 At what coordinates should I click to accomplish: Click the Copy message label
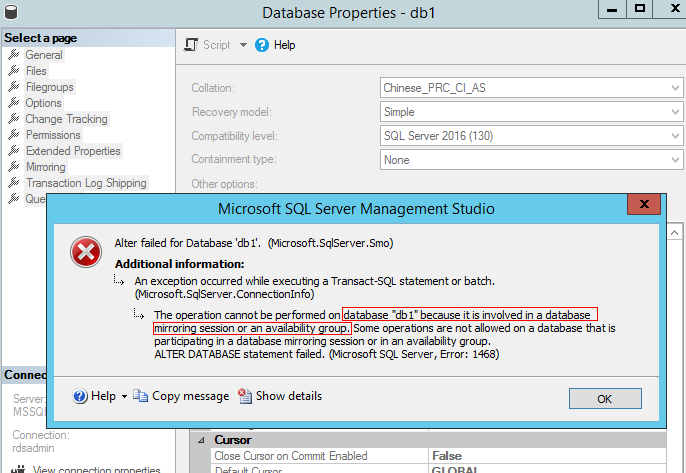190,396
